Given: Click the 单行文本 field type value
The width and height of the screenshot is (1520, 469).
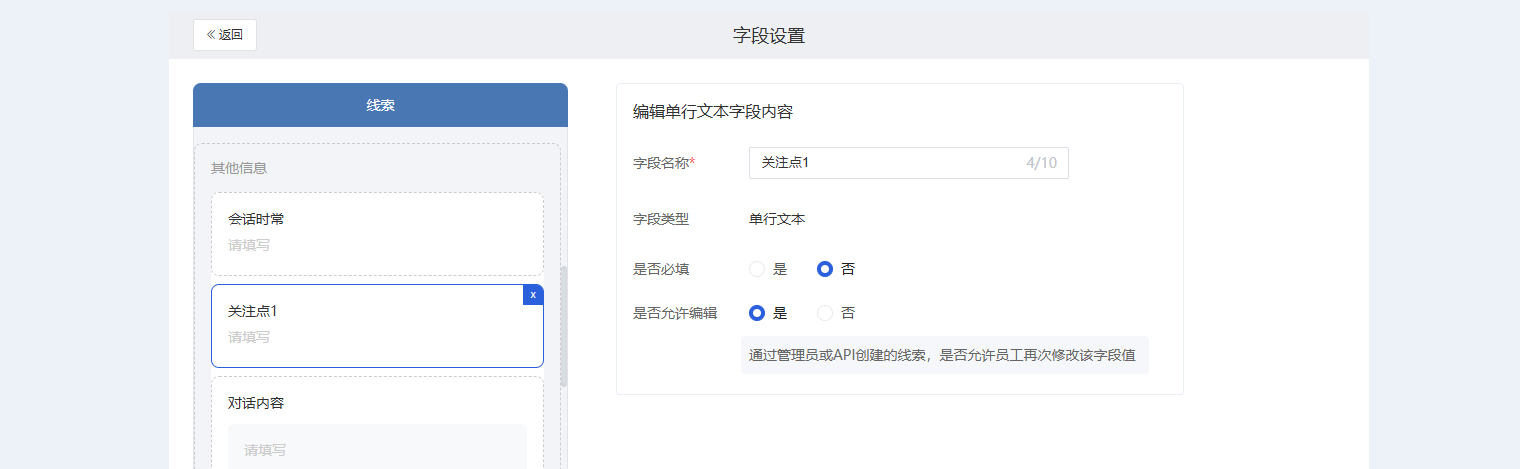Looking at the screenshot, I should pos(777,219).
